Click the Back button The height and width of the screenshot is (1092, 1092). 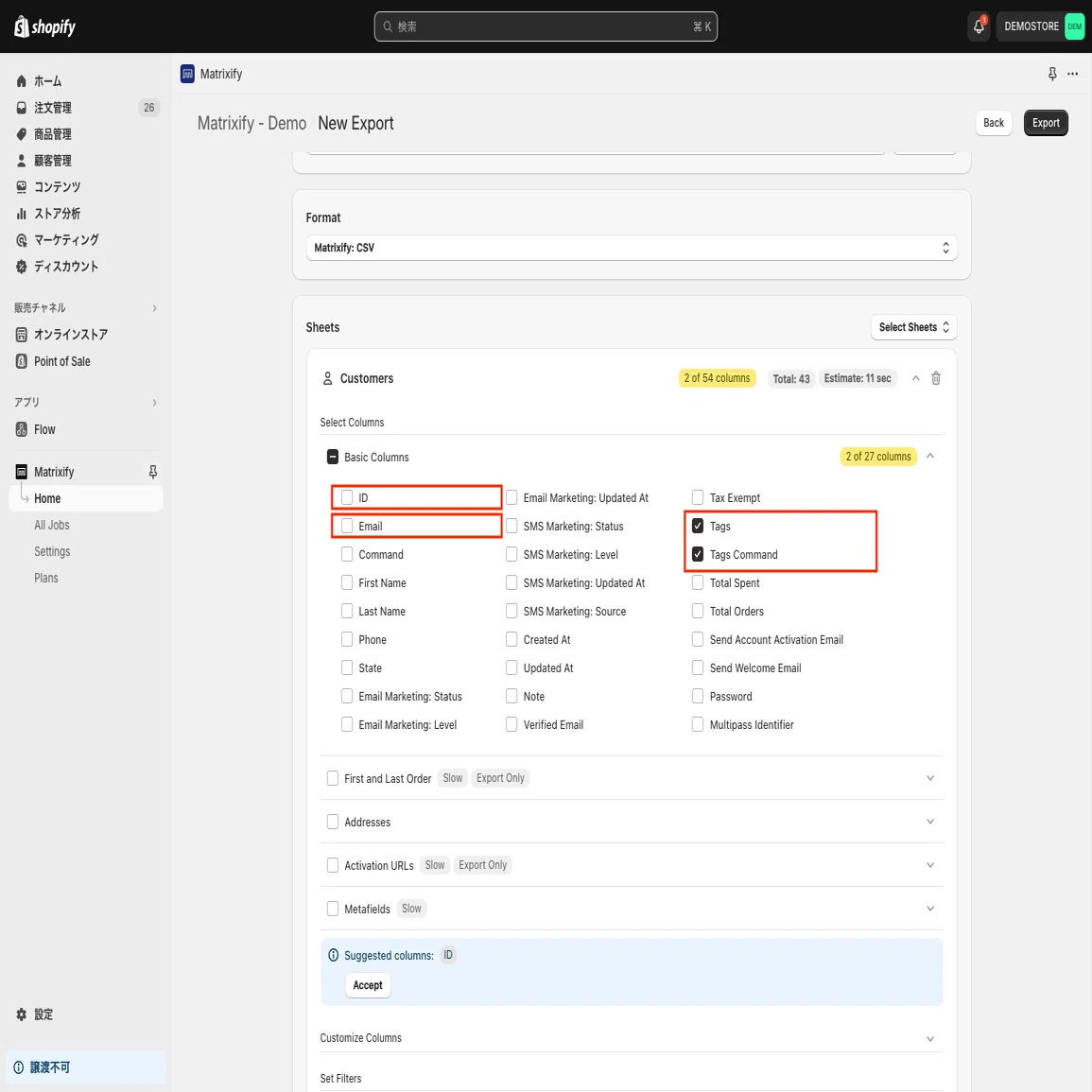[x=994, y=123]
